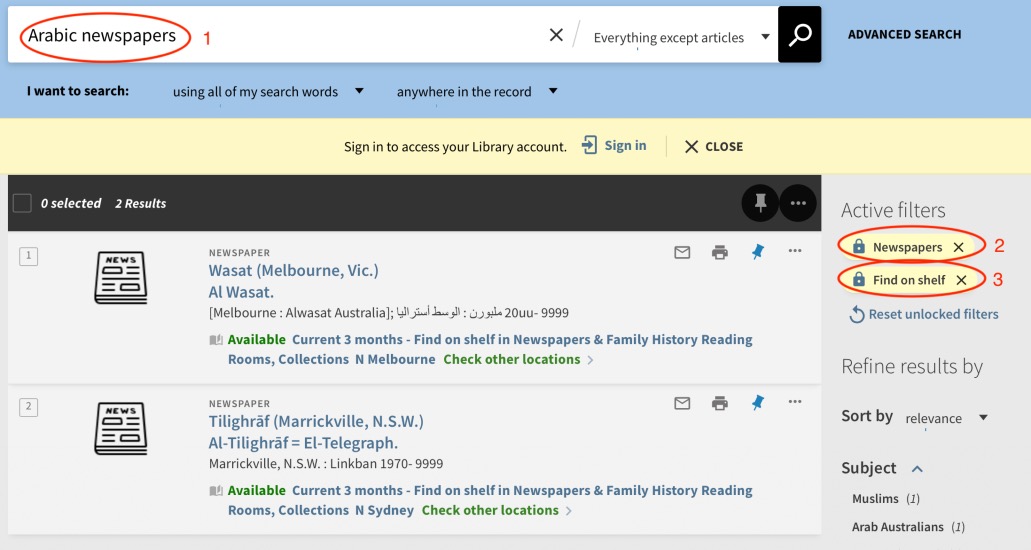Email the Tilighrāf record
1031x550 pixels.
click(x=682, y=403)
